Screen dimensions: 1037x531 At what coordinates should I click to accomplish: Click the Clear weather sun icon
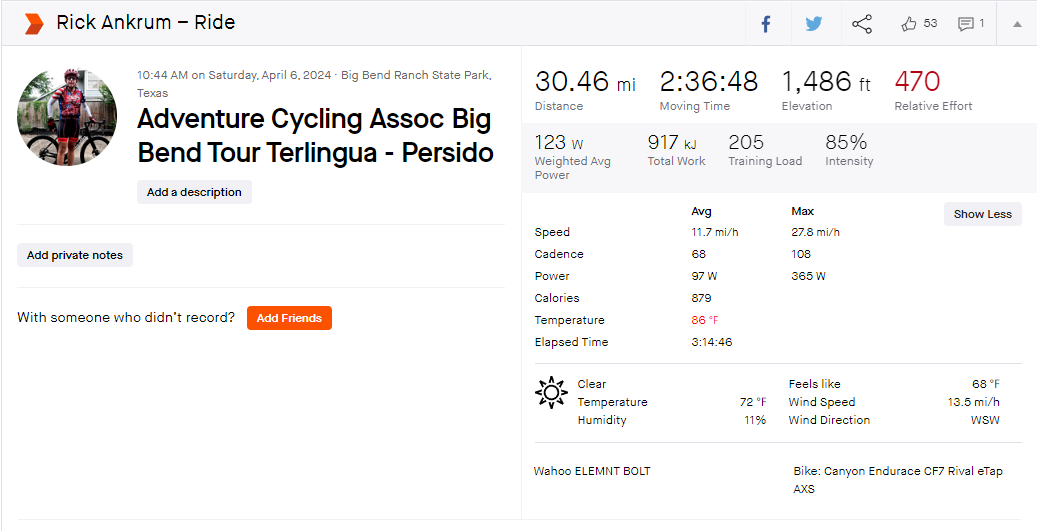point(551,393)
